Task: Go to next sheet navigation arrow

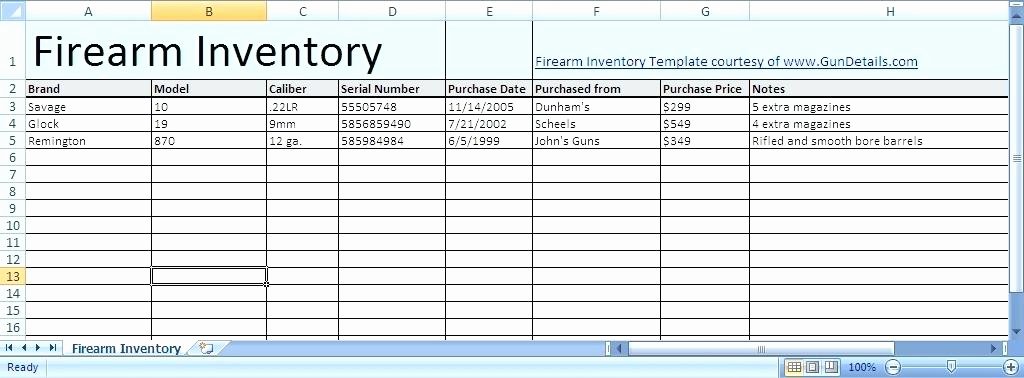Action: [x=38, y=348]
